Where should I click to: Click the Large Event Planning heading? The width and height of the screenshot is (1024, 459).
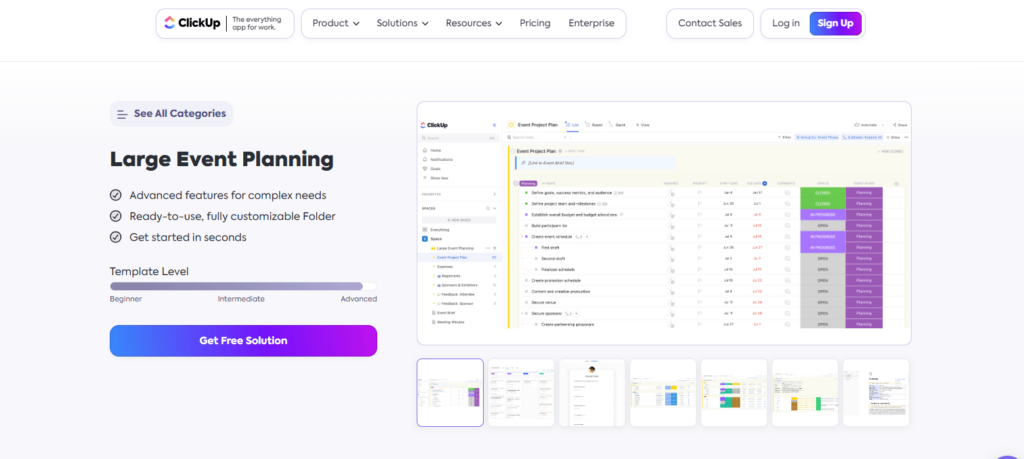[221, 159]
